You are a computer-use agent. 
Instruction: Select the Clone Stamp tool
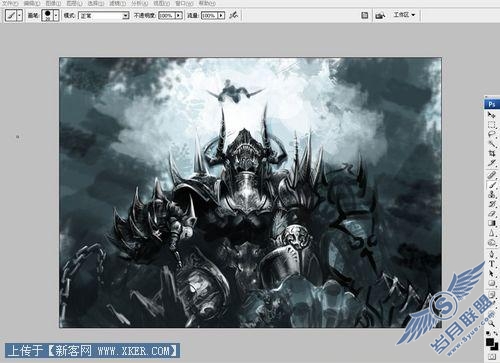point(491,194)
